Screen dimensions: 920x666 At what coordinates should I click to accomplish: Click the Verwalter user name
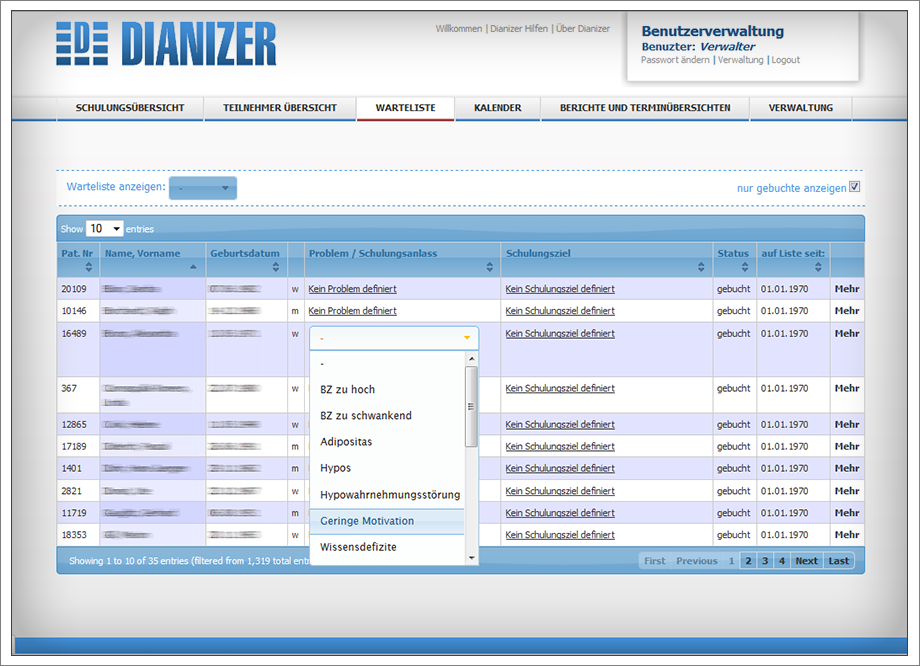coord(728,46)
